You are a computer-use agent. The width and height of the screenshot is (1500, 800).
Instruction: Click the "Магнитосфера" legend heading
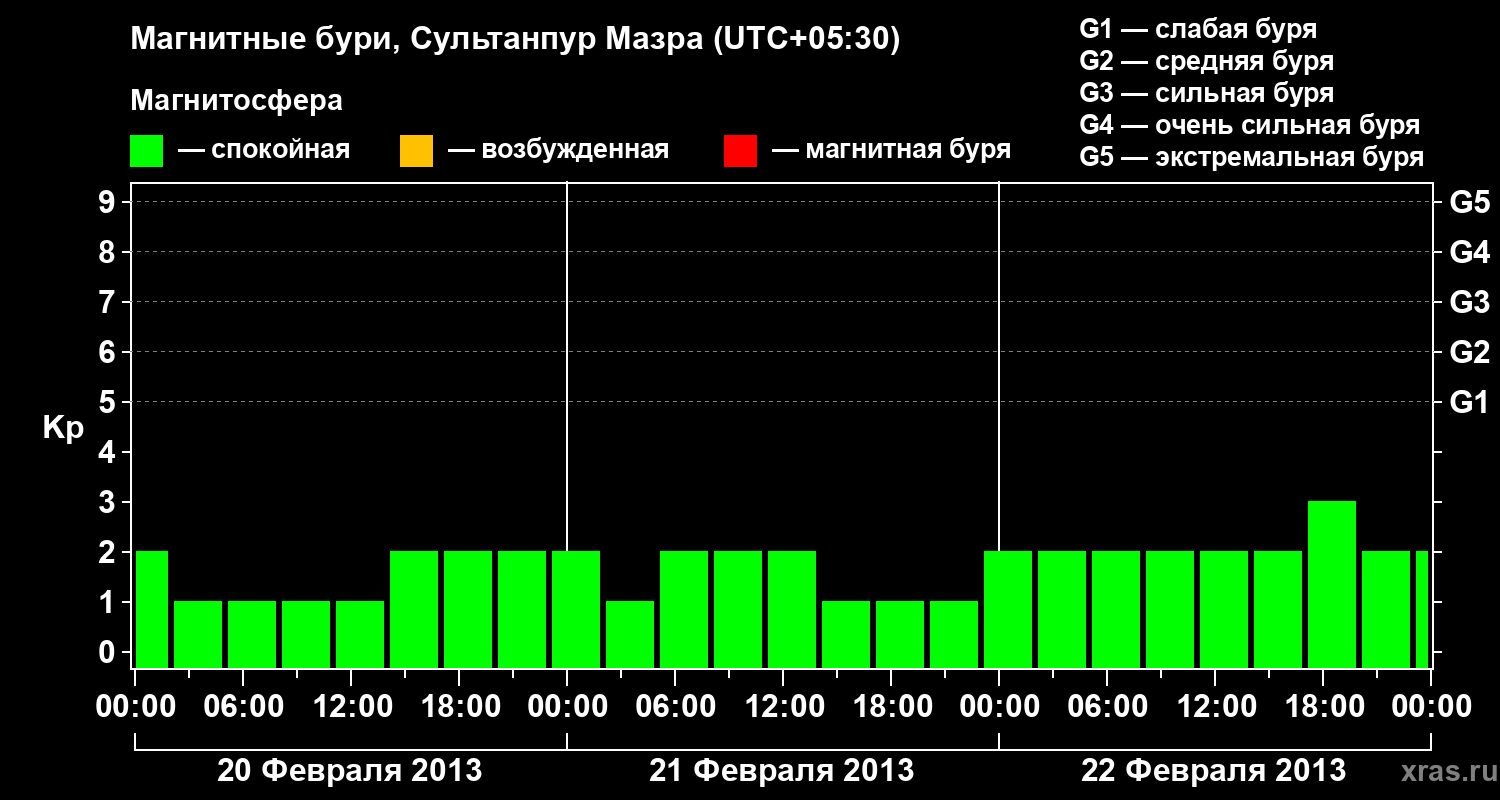click(x=236, y=101)
